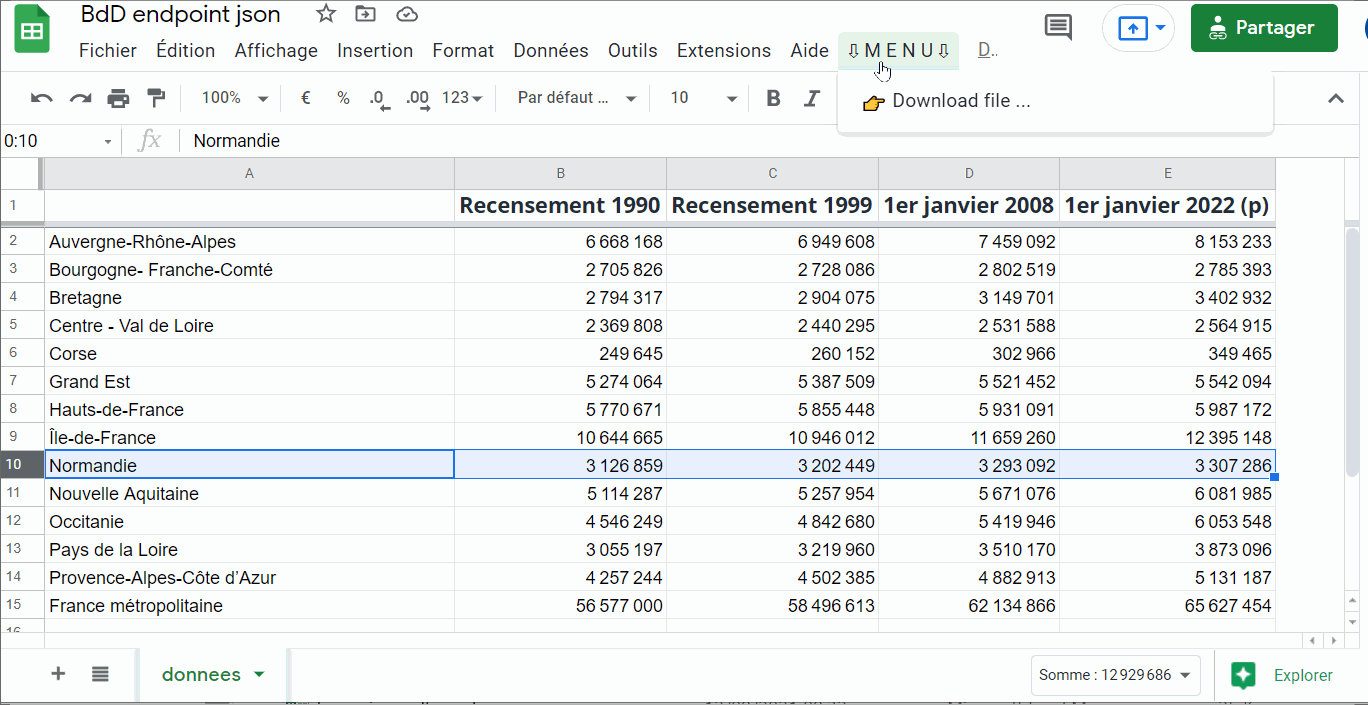Viewport: 1368px width, 705px height.
Task: Open the Explorer star icon
Action: [1243, 675]
